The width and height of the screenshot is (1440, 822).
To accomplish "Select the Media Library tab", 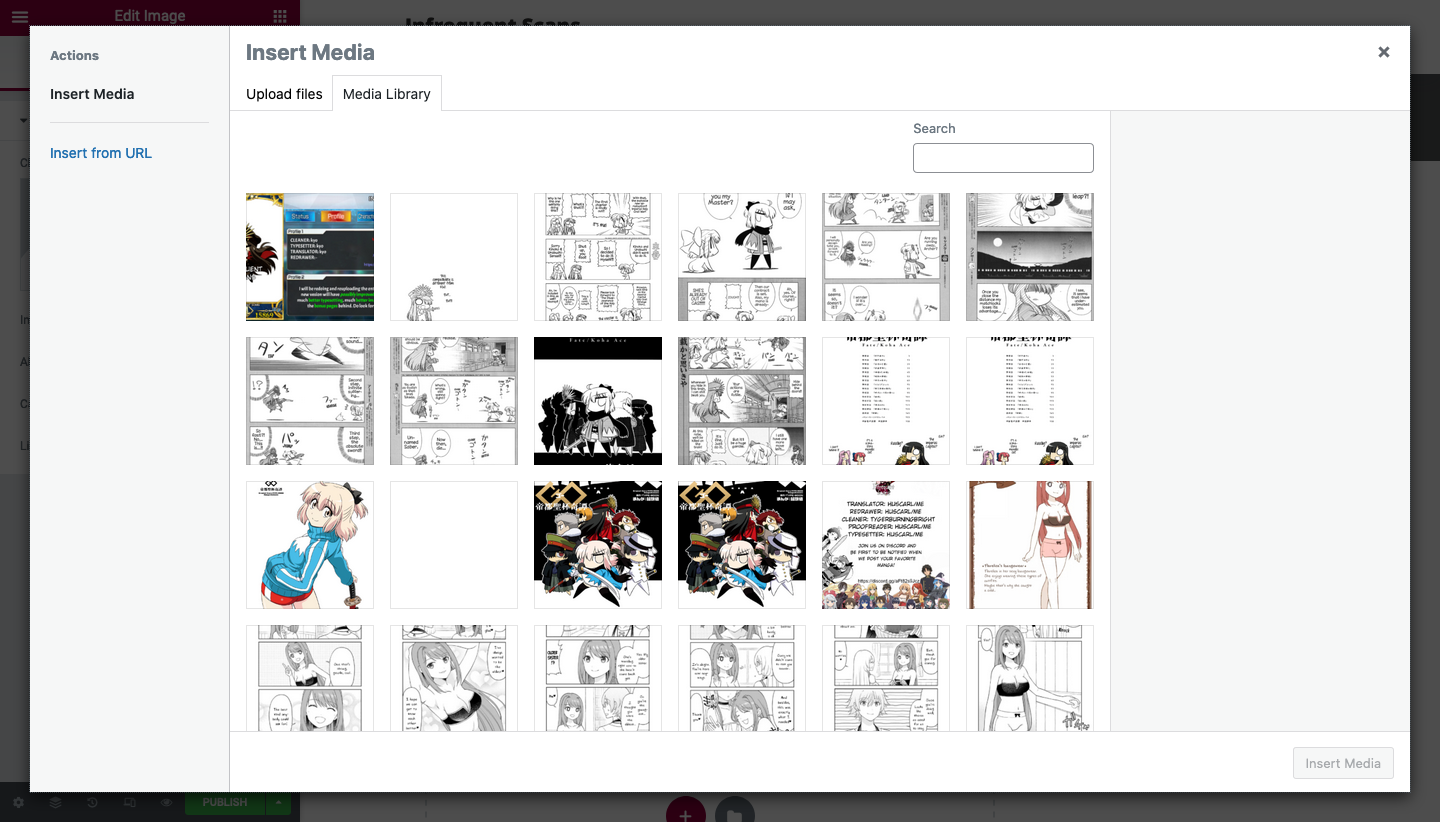I will (x=387, y=94).
